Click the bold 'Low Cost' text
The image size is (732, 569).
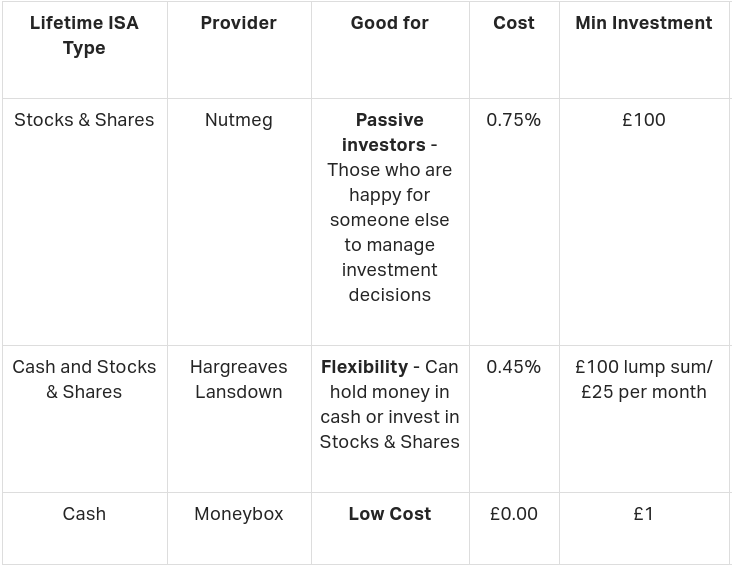click(389, 514)
